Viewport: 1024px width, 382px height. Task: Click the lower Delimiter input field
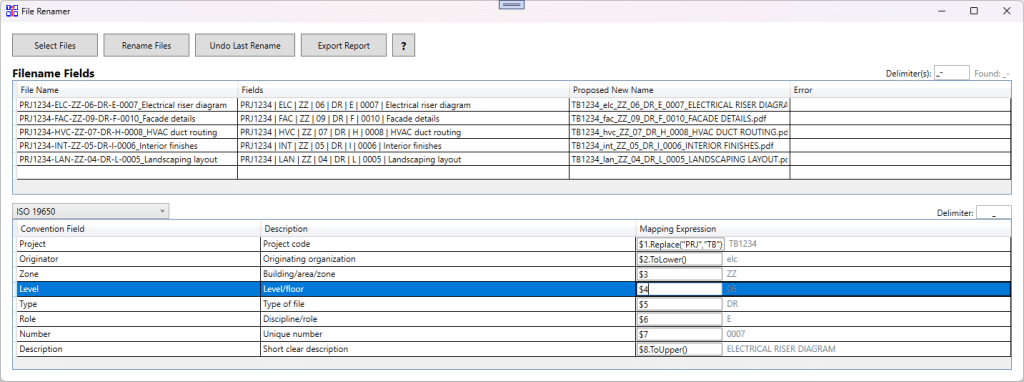tap(993, 212)
